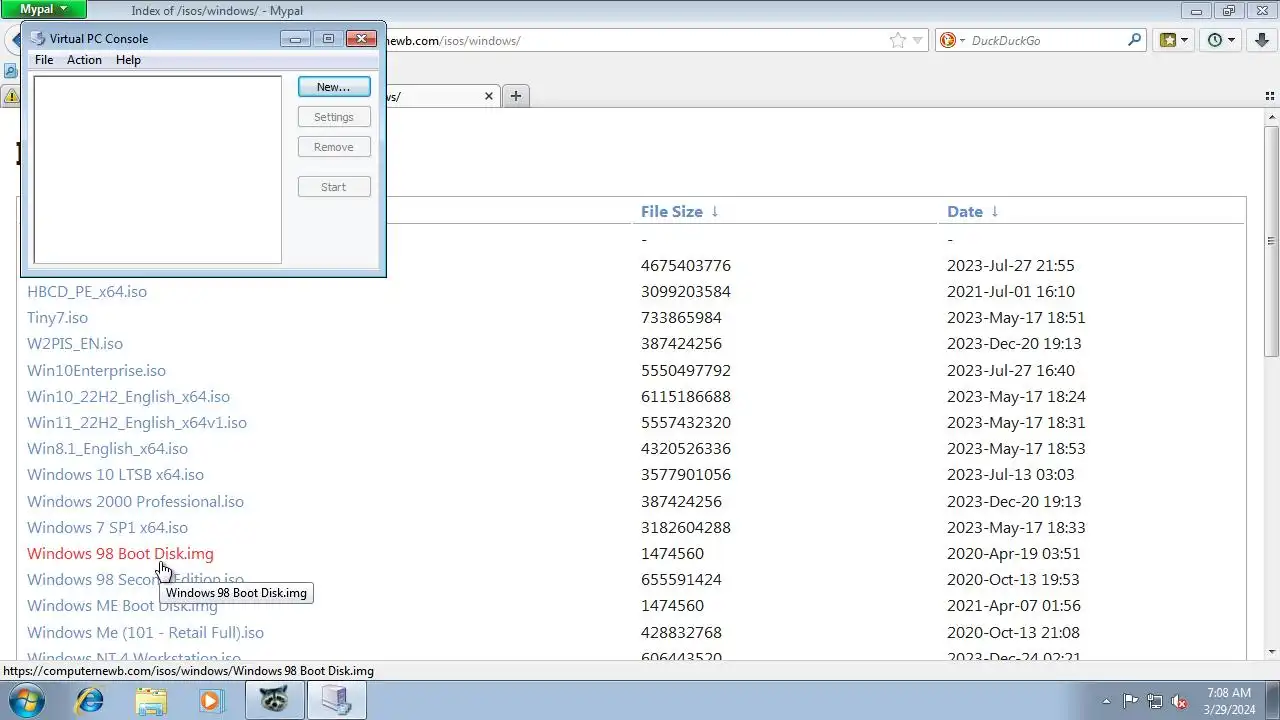Click the empty virtual machine list box
The image size is (1280, 720).
tap(158, 170)
